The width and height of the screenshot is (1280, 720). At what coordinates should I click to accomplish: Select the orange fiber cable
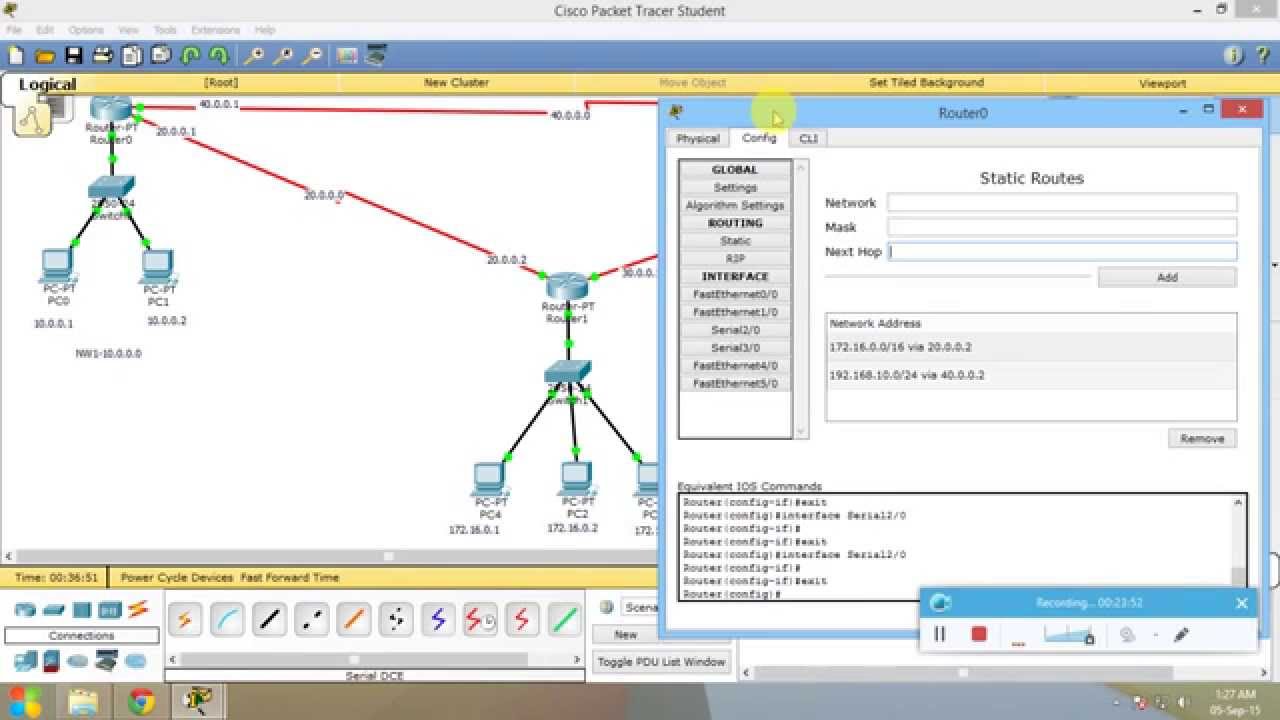pos(354,620)
